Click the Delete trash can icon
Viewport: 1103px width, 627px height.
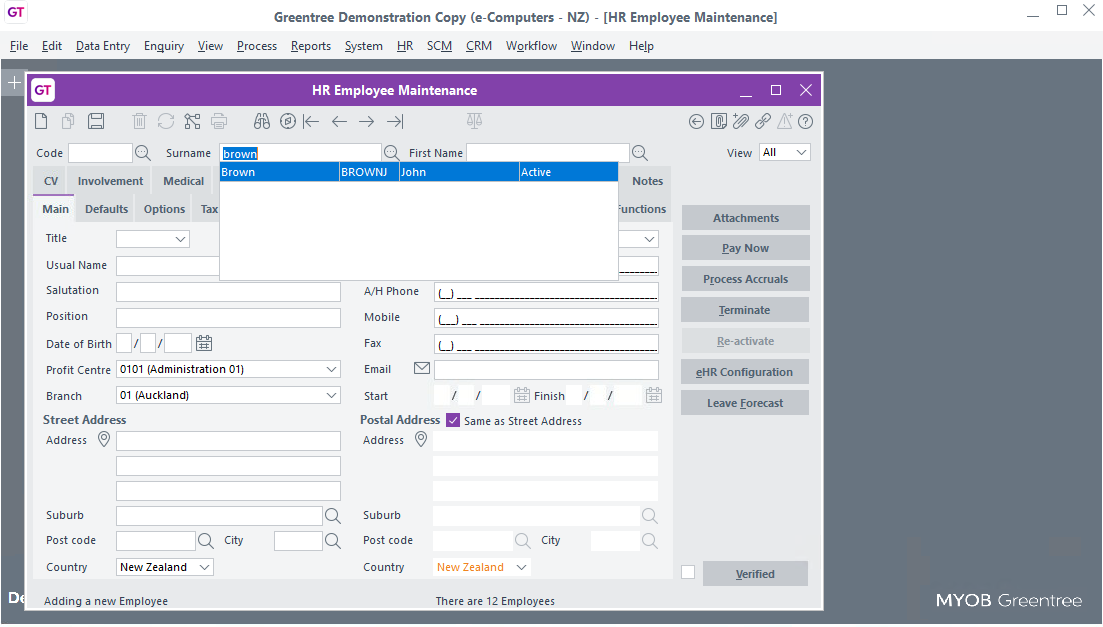(139, 121)
